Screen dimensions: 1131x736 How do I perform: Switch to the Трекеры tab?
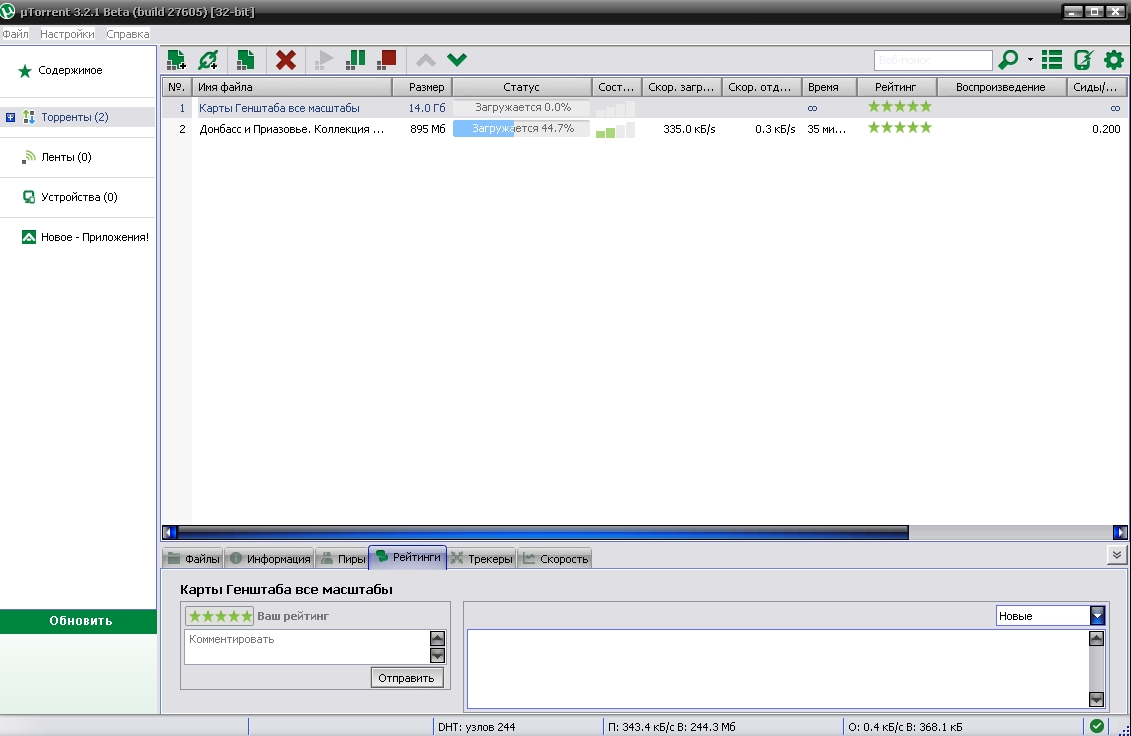[482, 559]
